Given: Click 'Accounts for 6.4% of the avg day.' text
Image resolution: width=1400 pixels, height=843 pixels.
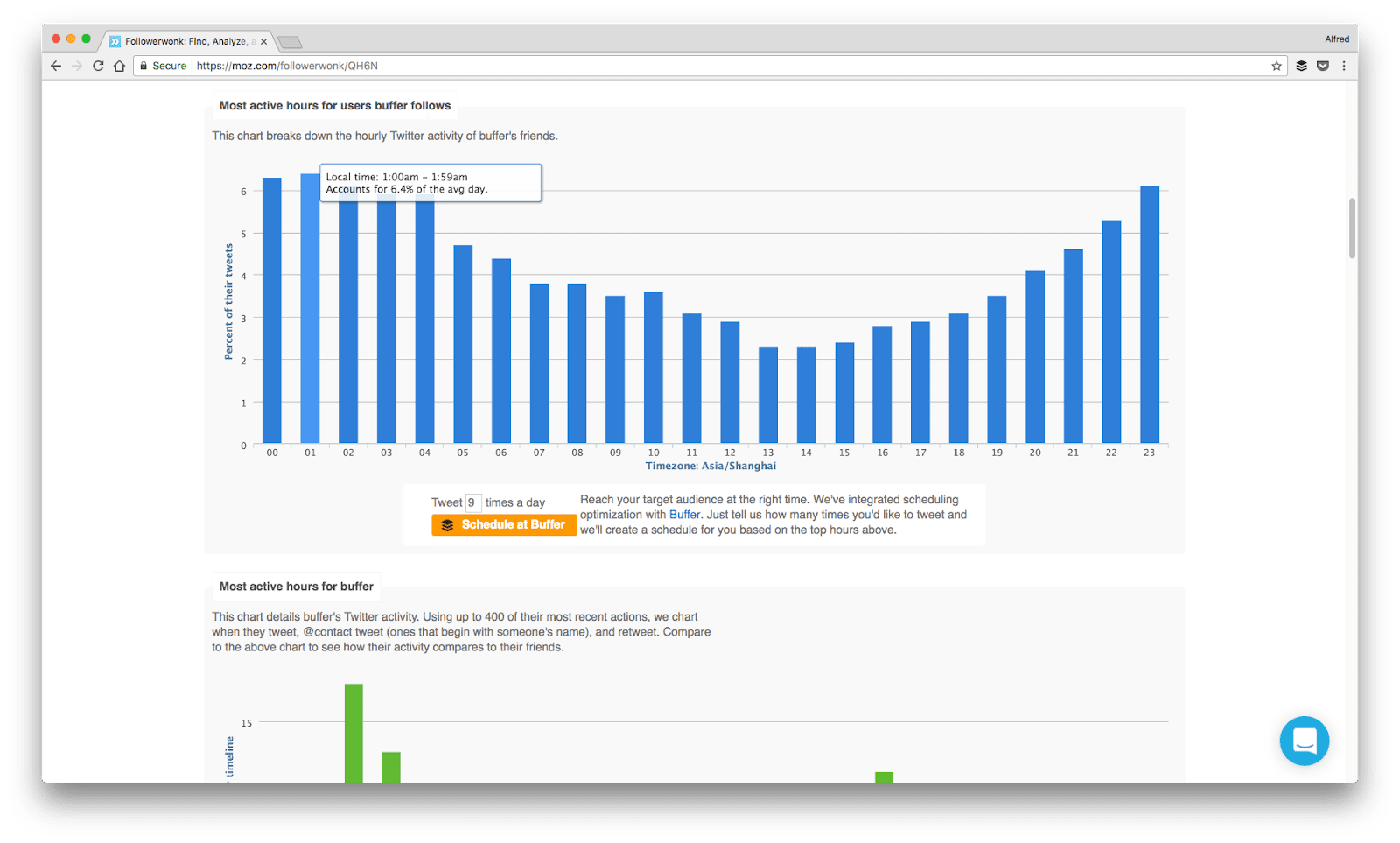Looking at the screenshot, I should click(x=407, y=189).
